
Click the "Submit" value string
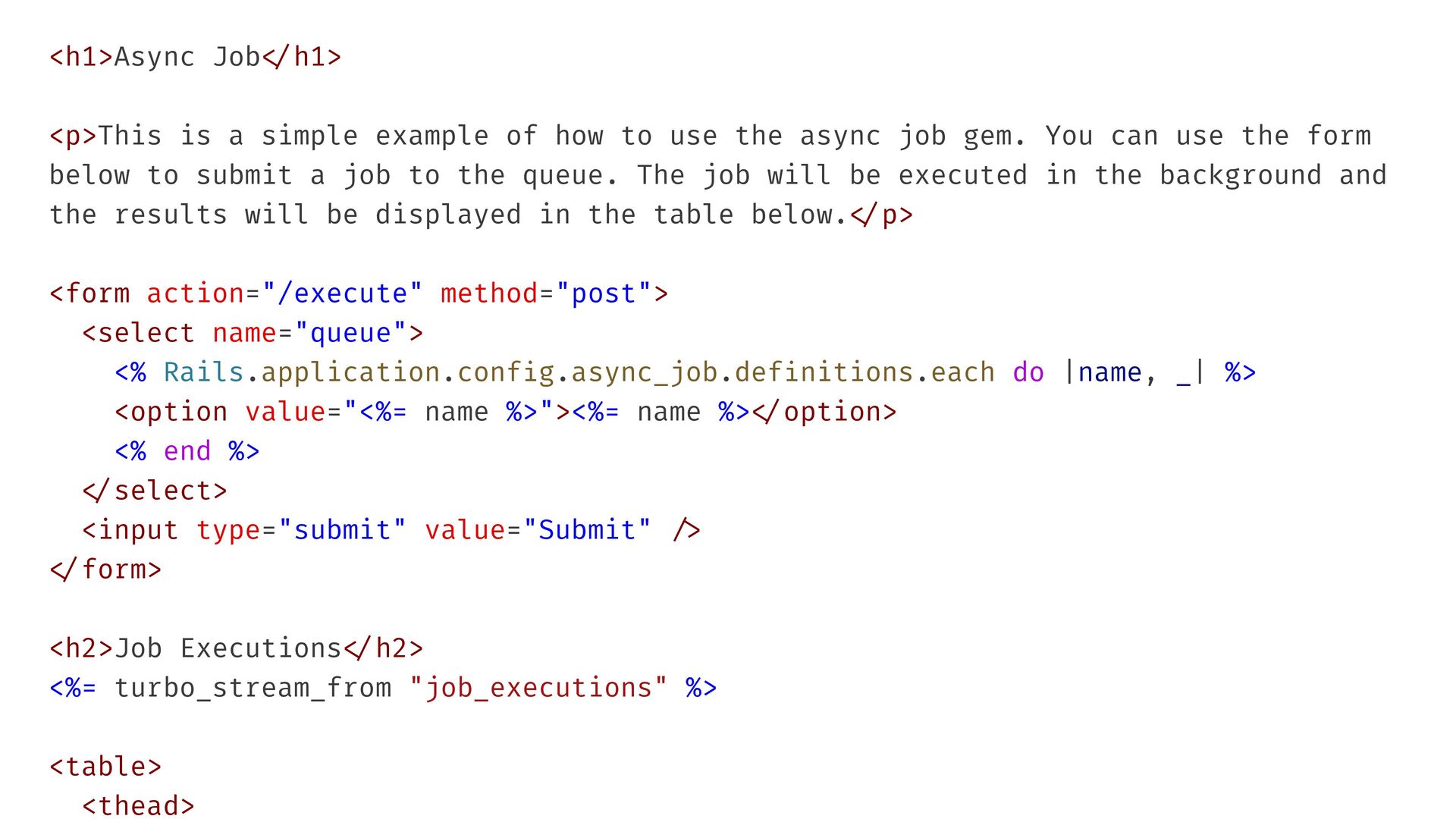coord(587,530)
